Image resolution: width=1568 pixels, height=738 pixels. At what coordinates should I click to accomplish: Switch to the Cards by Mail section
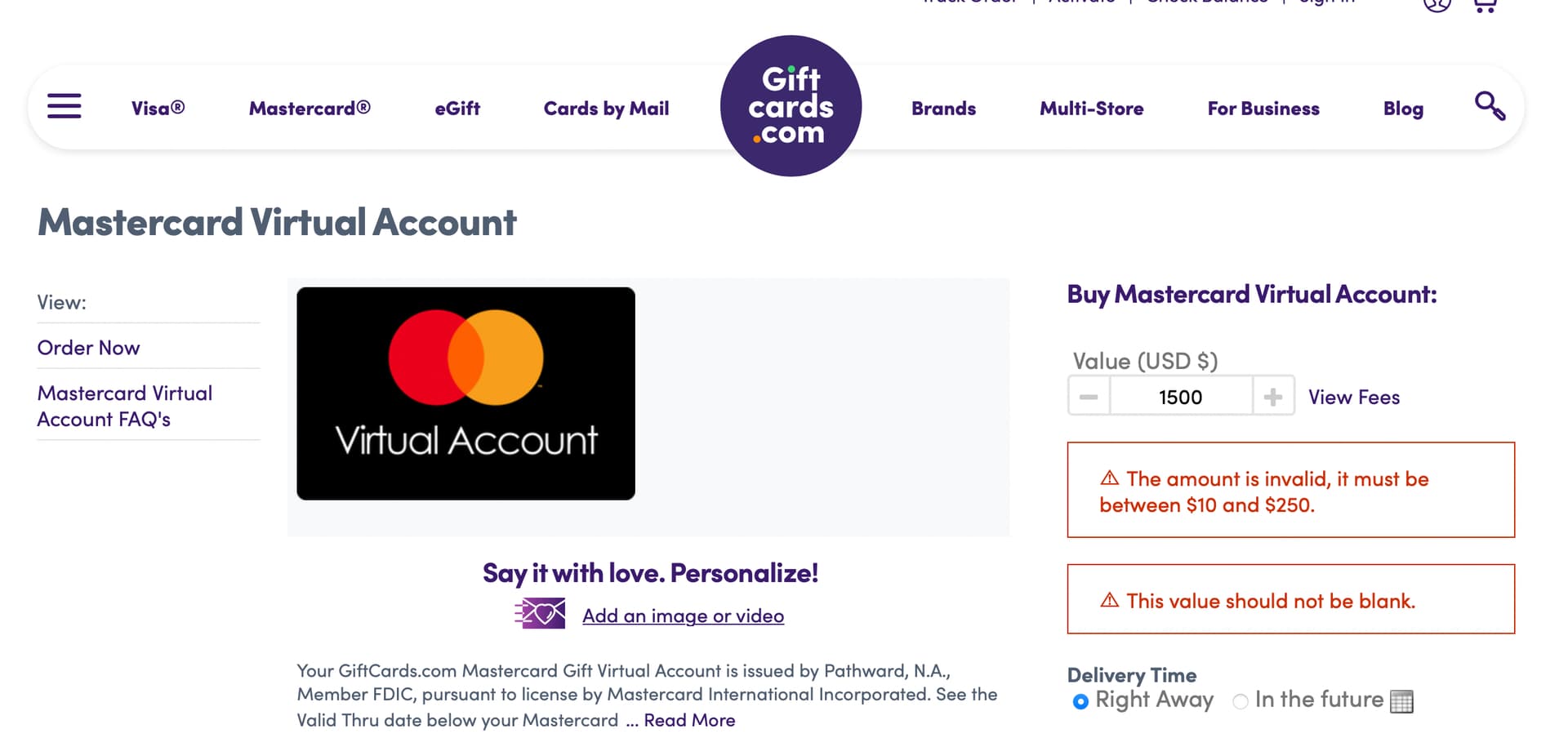point(606,107)
